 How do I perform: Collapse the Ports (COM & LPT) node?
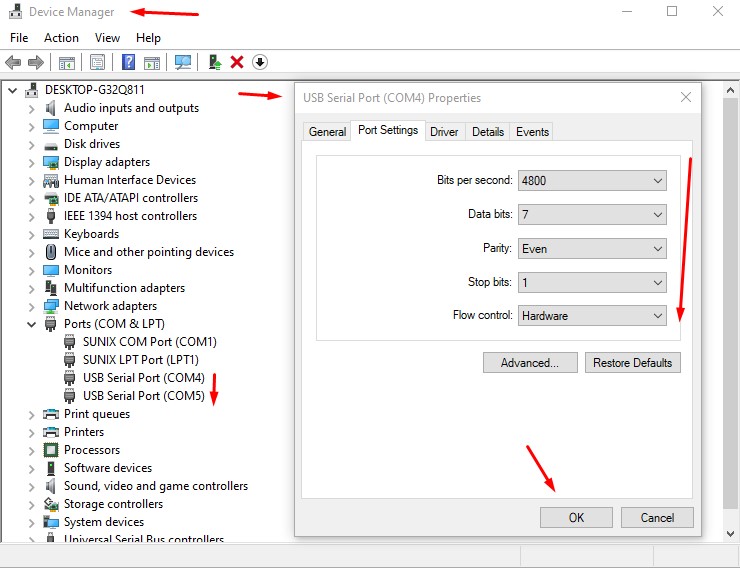[x=32, y=324]
